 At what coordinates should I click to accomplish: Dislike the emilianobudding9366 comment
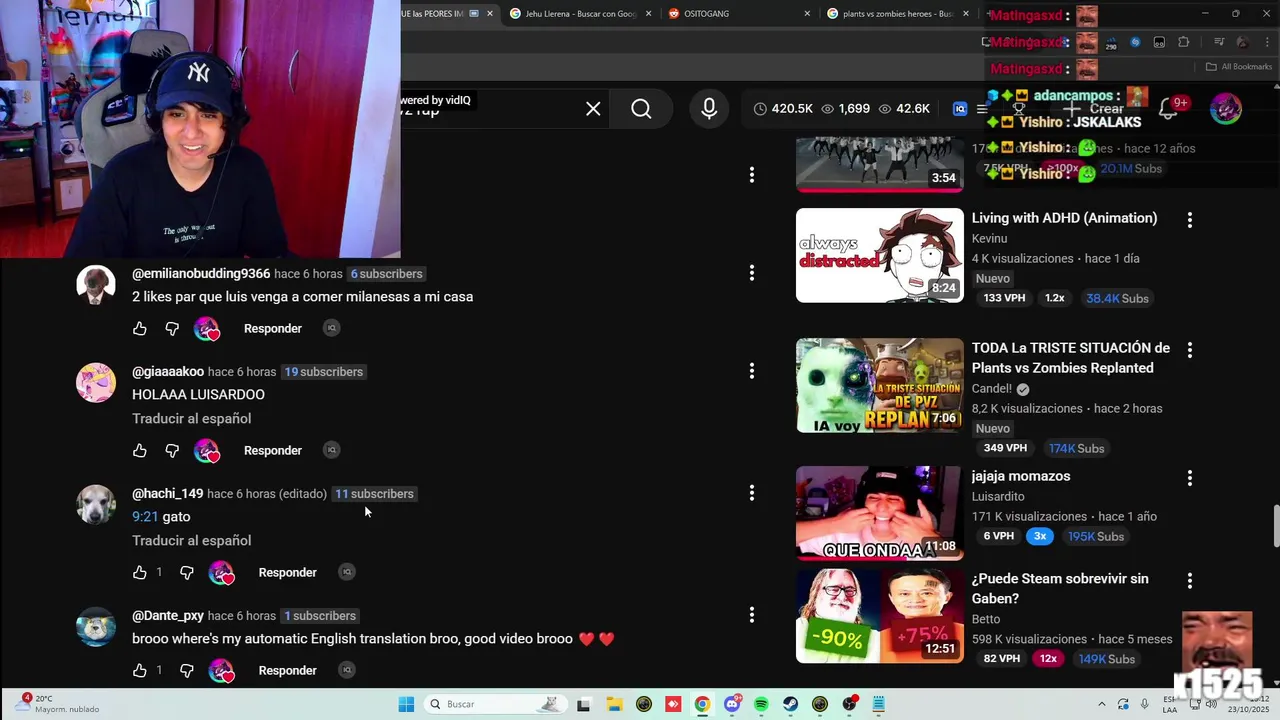172,328
